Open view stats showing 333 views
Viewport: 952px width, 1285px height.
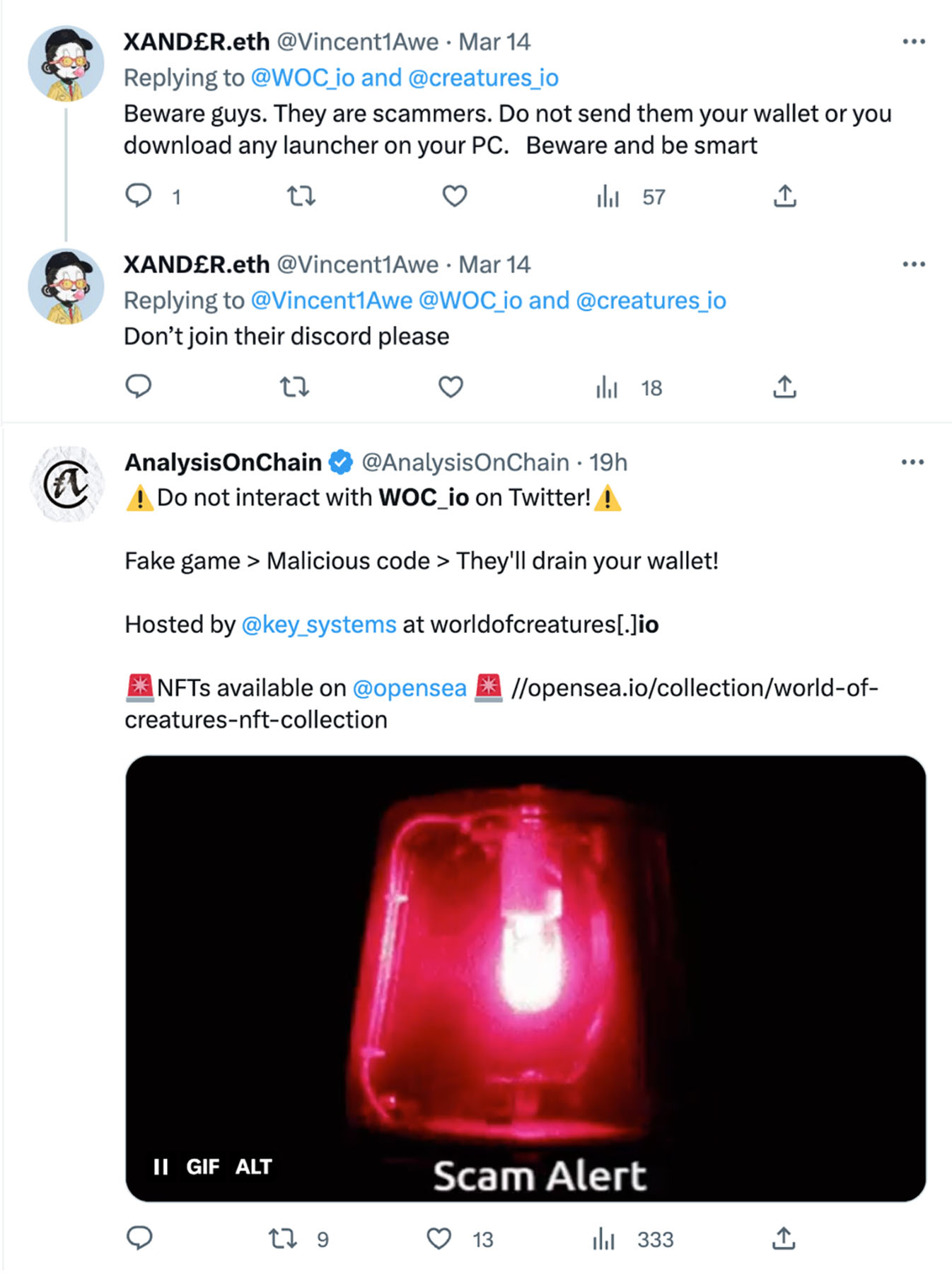604,1238
